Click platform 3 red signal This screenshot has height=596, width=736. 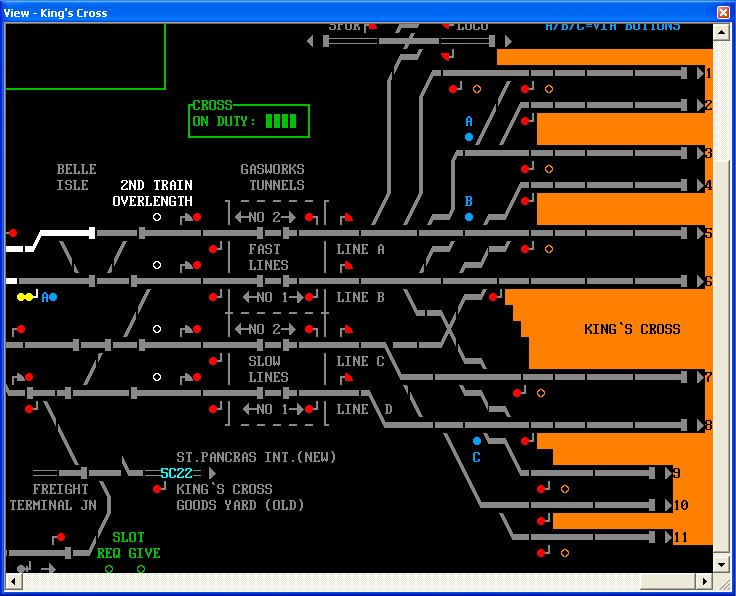[525, 169]
